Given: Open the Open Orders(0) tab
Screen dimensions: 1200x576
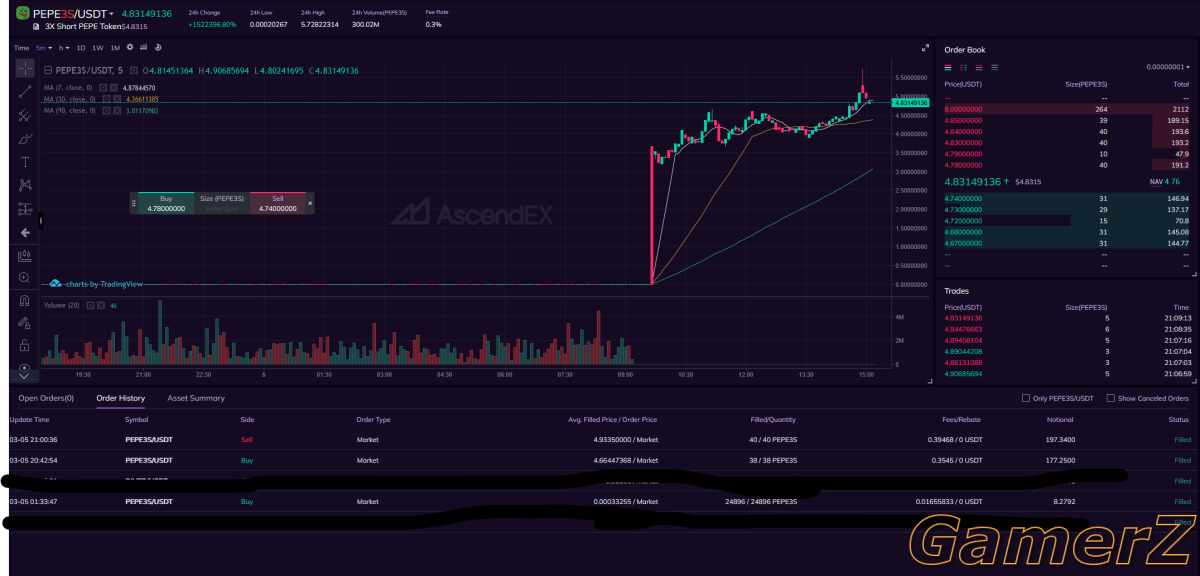Looking at the screenshot, I should pyautogui.click(x=46, y=398).
